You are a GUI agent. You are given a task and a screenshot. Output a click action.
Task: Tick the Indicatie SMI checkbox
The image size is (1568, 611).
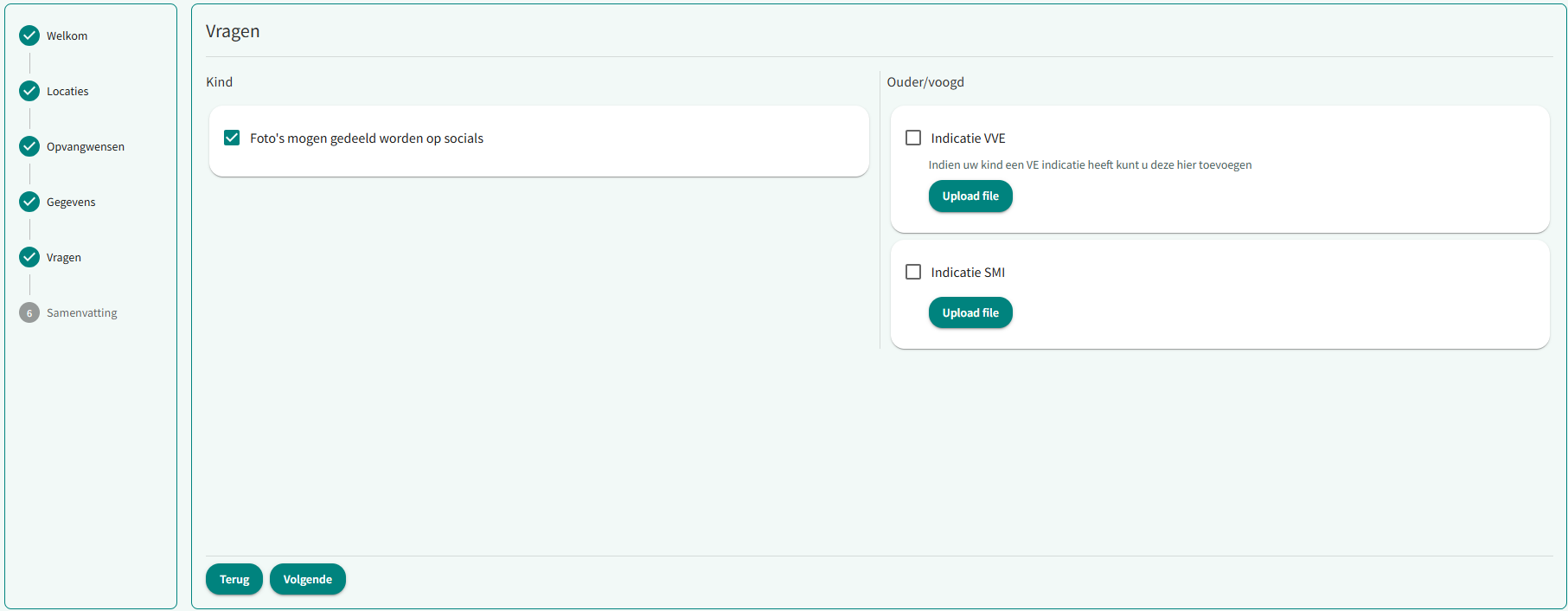coord(913,272)
